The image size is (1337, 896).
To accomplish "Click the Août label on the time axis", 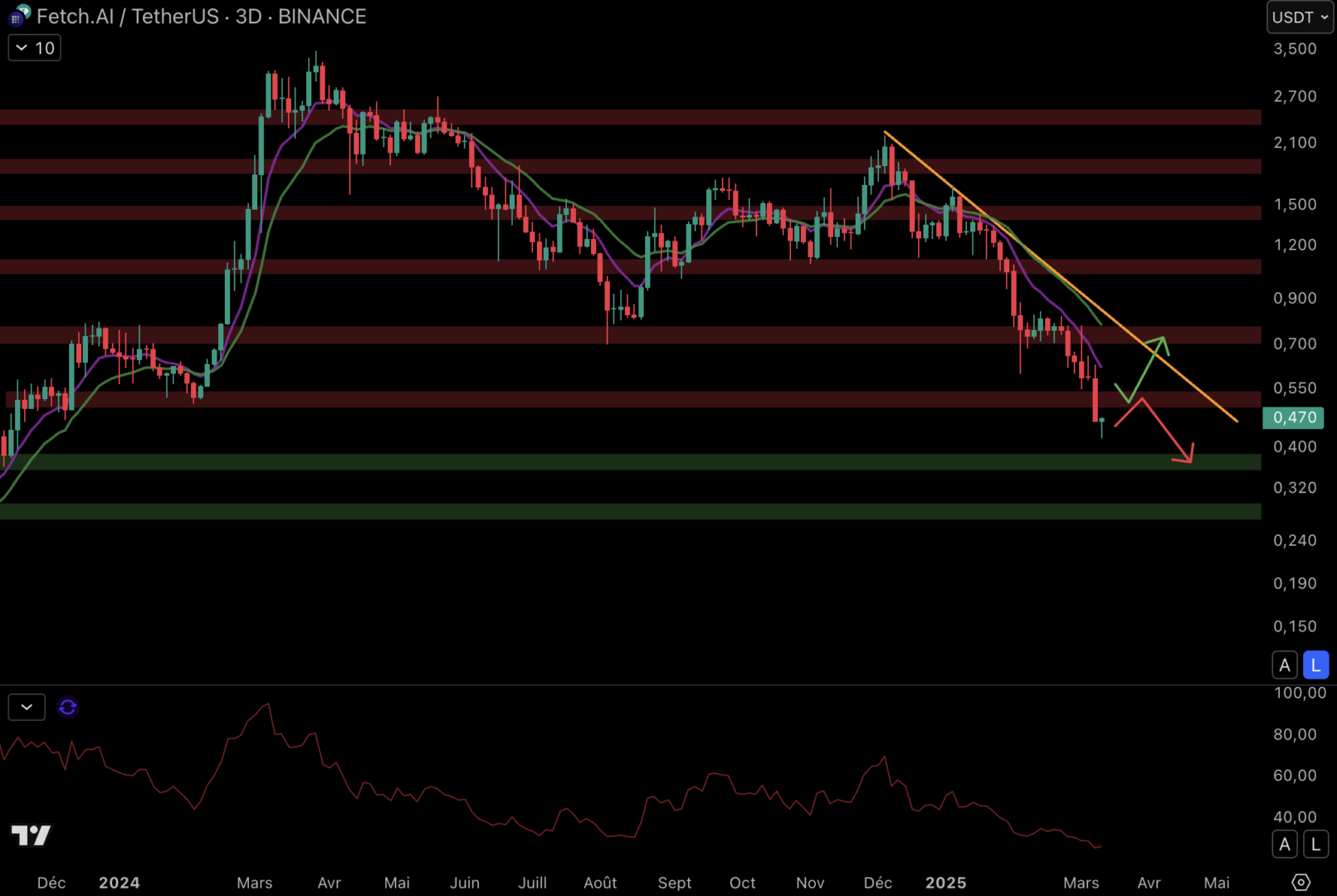I will [600, 883].
